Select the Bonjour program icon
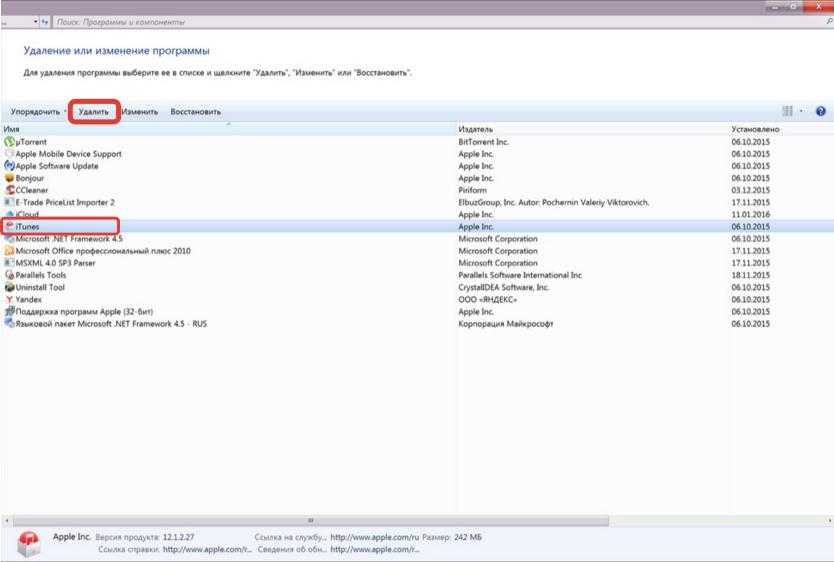 click(x=9, y=178)
